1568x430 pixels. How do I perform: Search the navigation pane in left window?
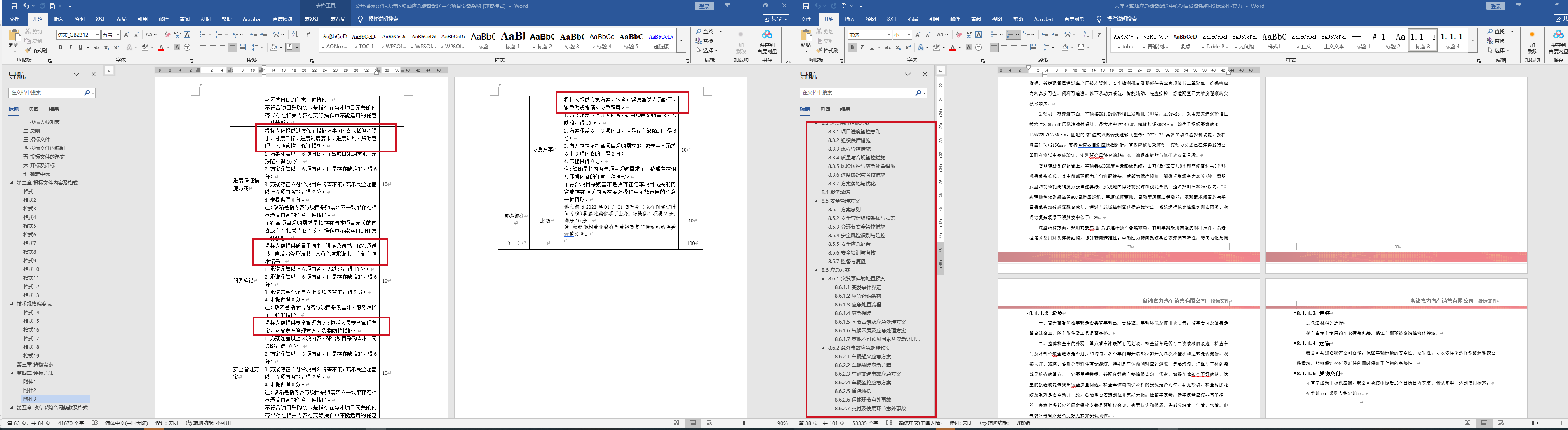pyautogui.click(x=88, y=93)
